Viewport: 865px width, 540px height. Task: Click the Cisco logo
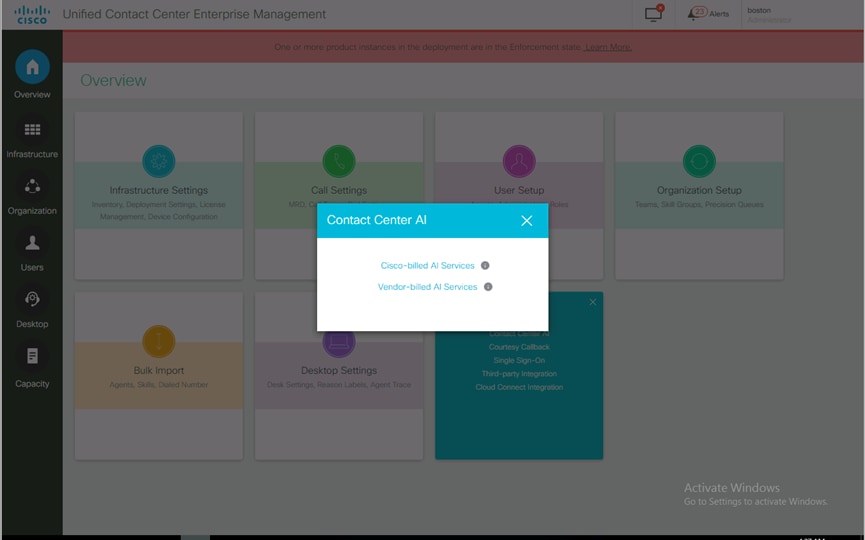(x=32, y=14)
